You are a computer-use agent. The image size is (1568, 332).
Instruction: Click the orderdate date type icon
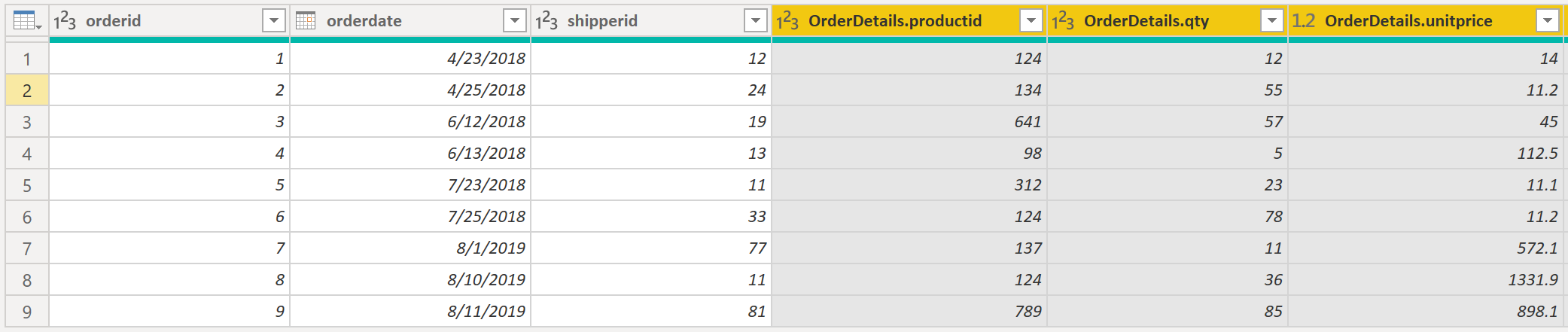pos(306,21)
